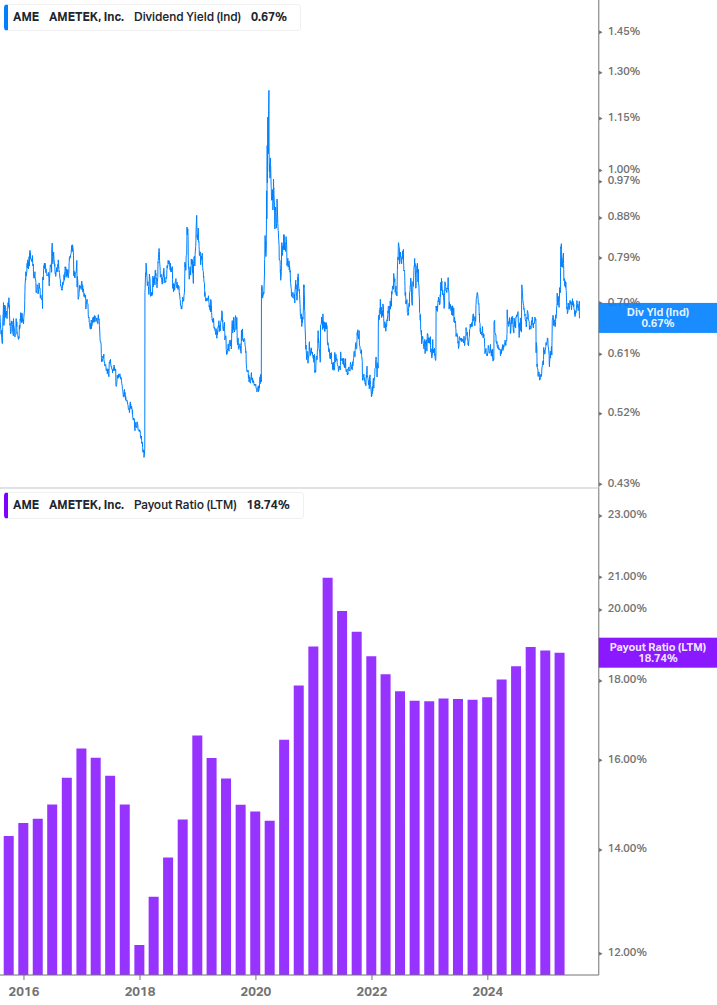Click the 0.88% dividend yield axis label
This screenshot has height=1005, width=717.
(x=623, y=216)
